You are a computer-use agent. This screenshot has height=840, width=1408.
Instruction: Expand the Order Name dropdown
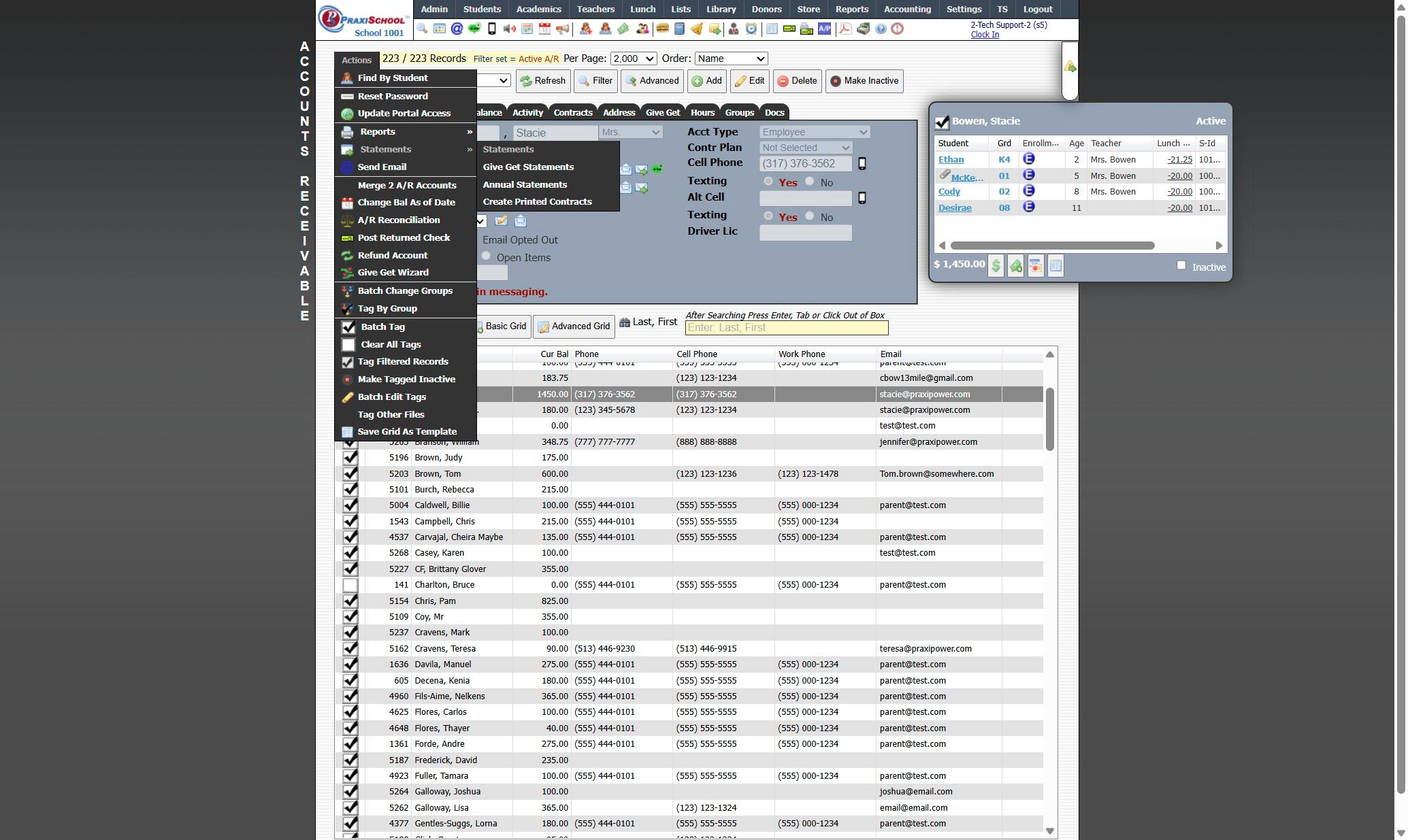731,59
